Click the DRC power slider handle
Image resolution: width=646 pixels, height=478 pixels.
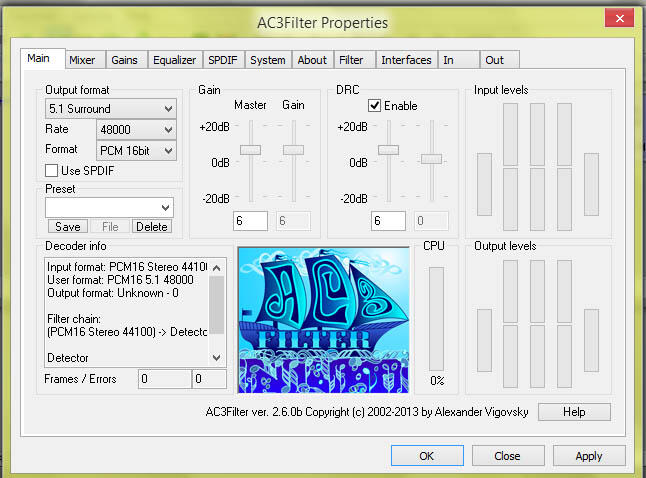[389, 150]
